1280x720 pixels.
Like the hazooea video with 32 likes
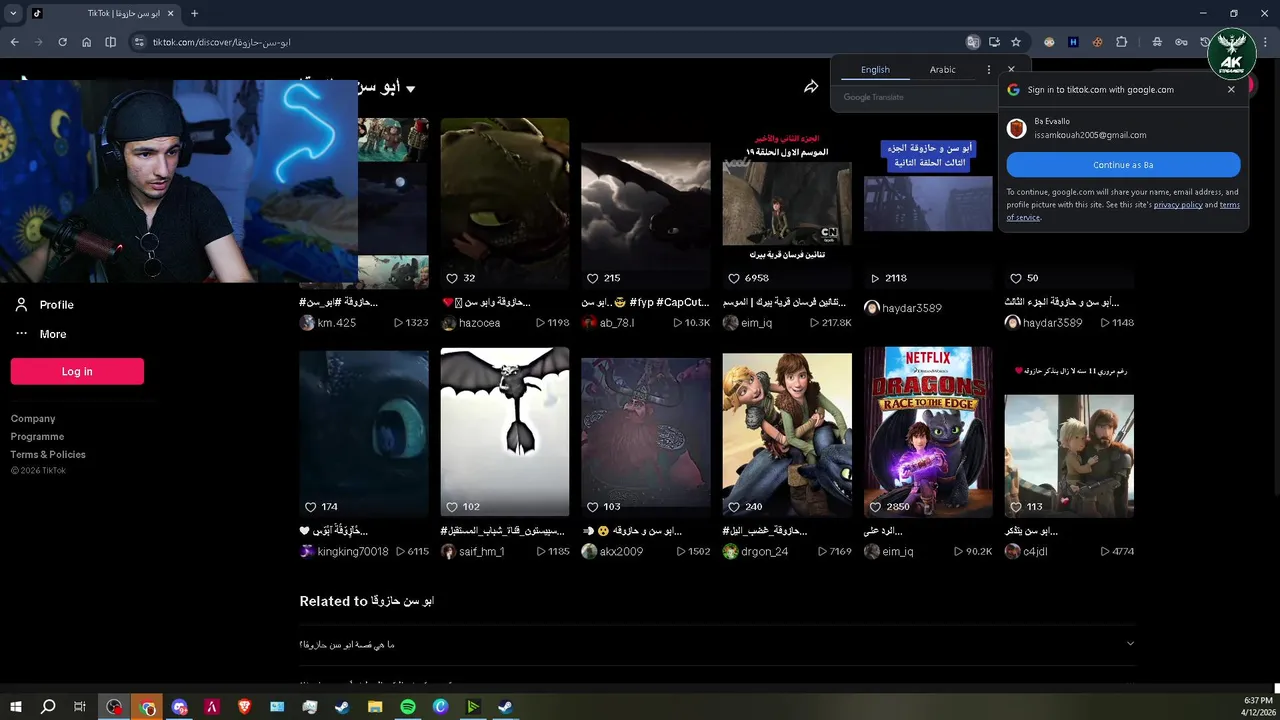tap(452, 278)
